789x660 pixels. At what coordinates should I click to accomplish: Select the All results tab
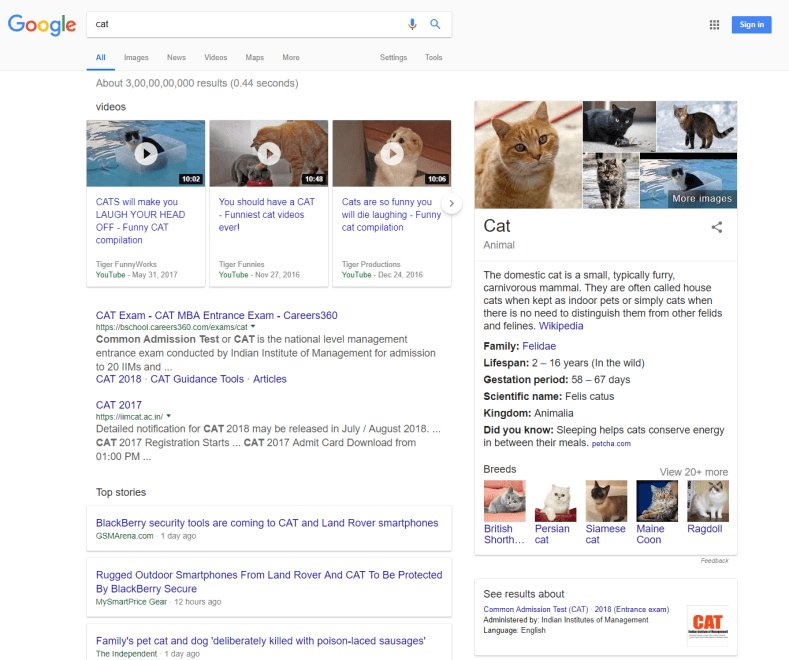[x=101, y=57]
